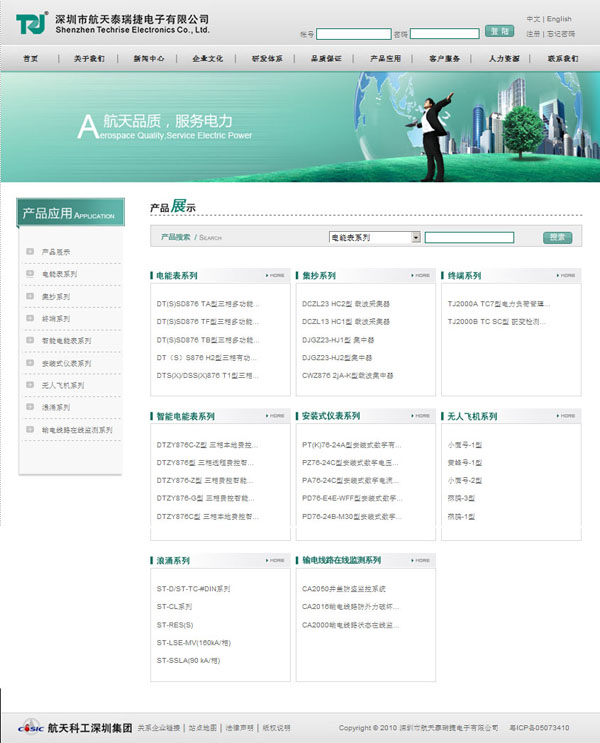Open the DCZL23 HC2型 product link
Screen dimensions: 600x743
click(345, 304)
